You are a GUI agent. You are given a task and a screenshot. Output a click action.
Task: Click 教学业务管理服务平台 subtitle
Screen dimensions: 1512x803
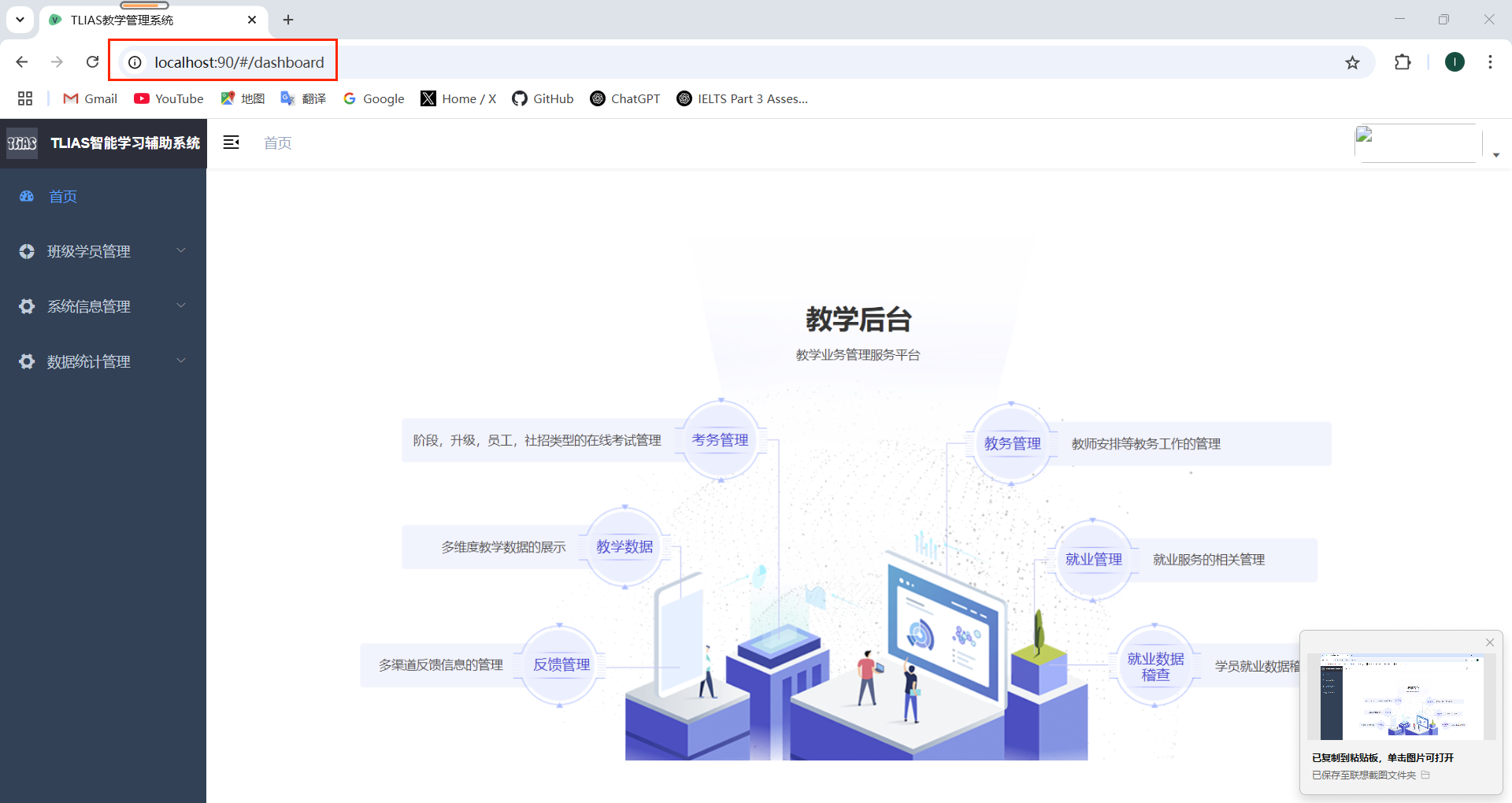click(x=858, y=355)
